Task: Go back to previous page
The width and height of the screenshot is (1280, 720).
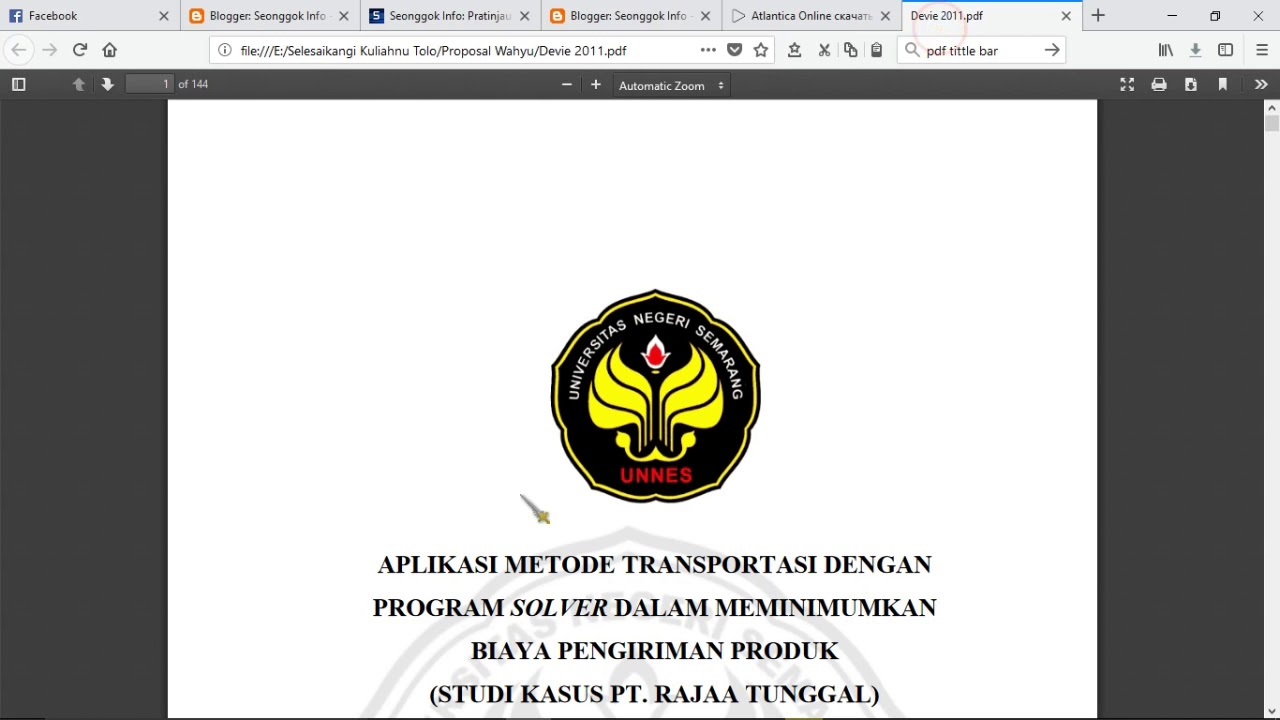Action: (x=18, y=50)
